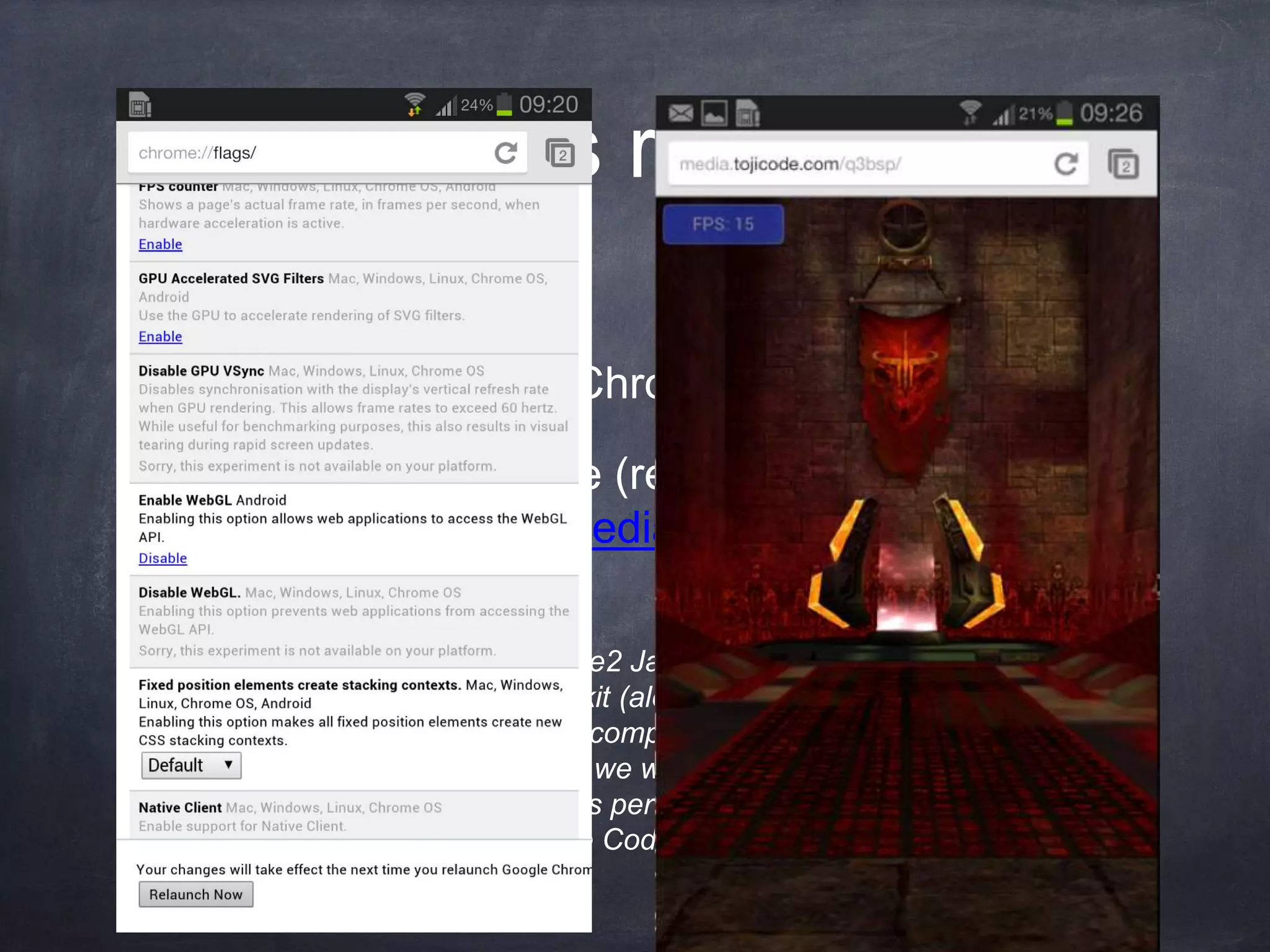Tap Wi-Fi icon in left phone status bar
1270x952 pixels.
pyautogui.click(x=415, y=104)
